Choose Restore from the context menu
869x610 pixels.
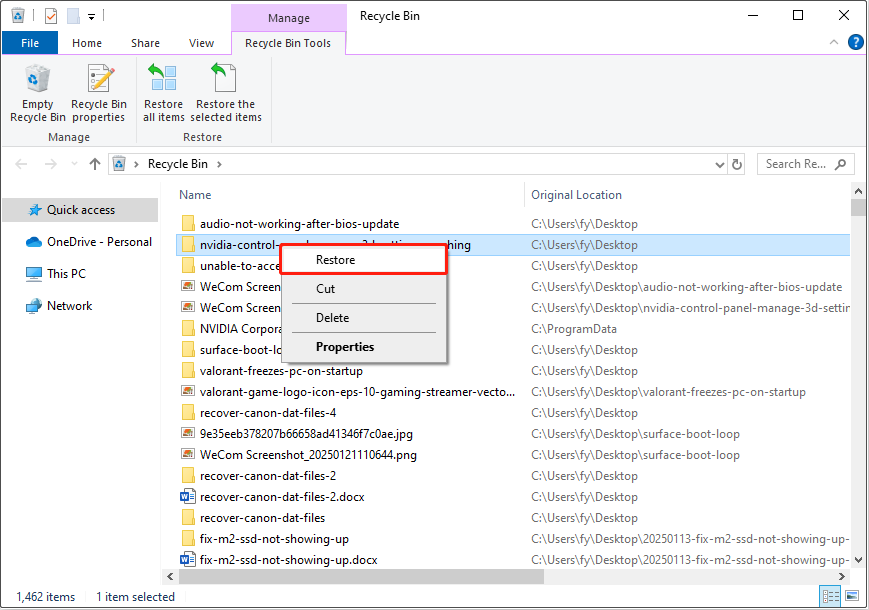tap(335, 260)
